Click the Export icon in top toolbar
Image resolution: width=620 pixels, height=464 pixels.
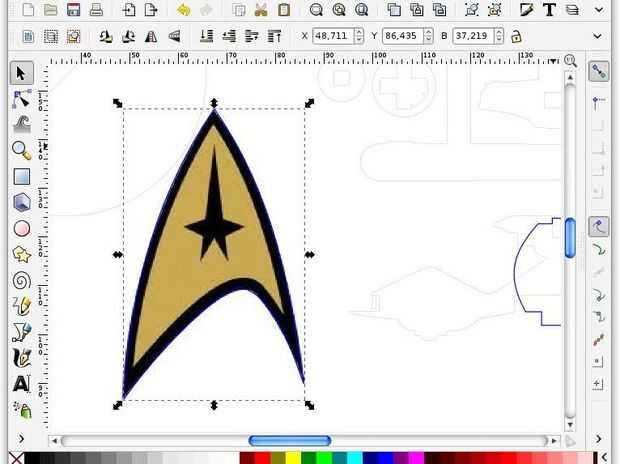pos(151,9)
